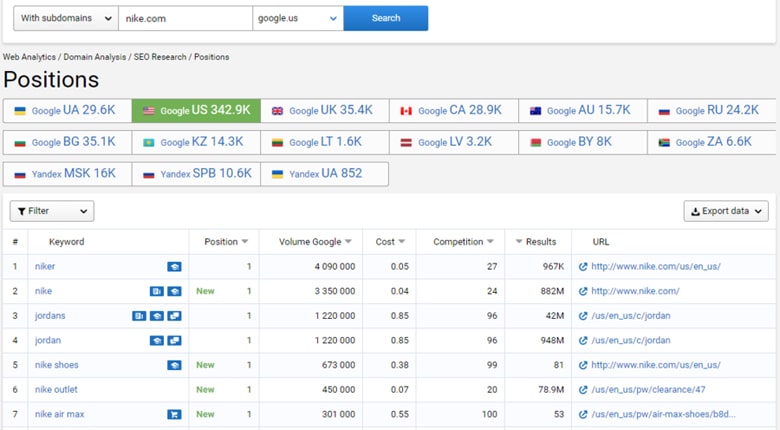Image resolution: width=780 pixels, height=430 pixels.
Task: Click the blue Search button
Action: [386, 18]
